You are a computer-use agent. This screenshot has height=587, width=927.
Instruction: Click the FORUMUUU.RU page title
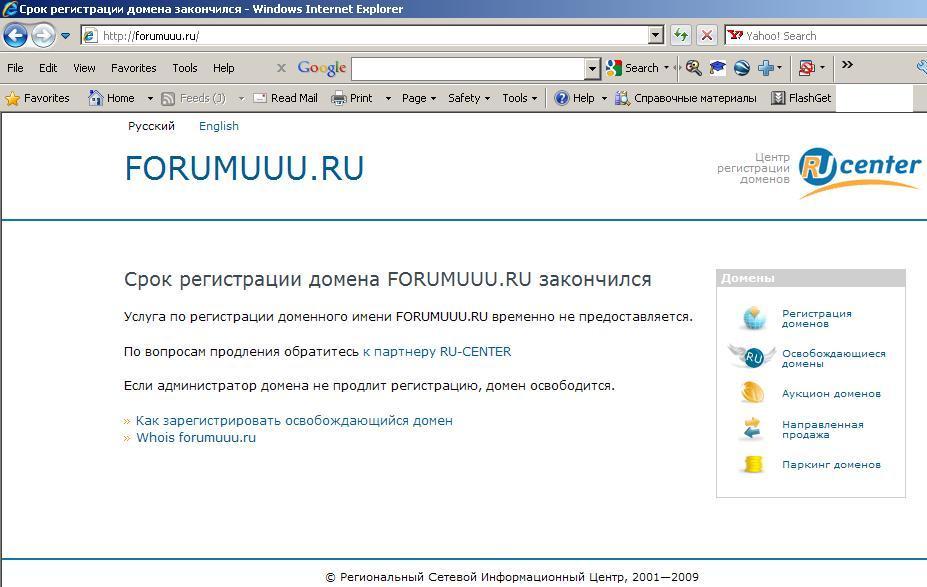point(244,168)
